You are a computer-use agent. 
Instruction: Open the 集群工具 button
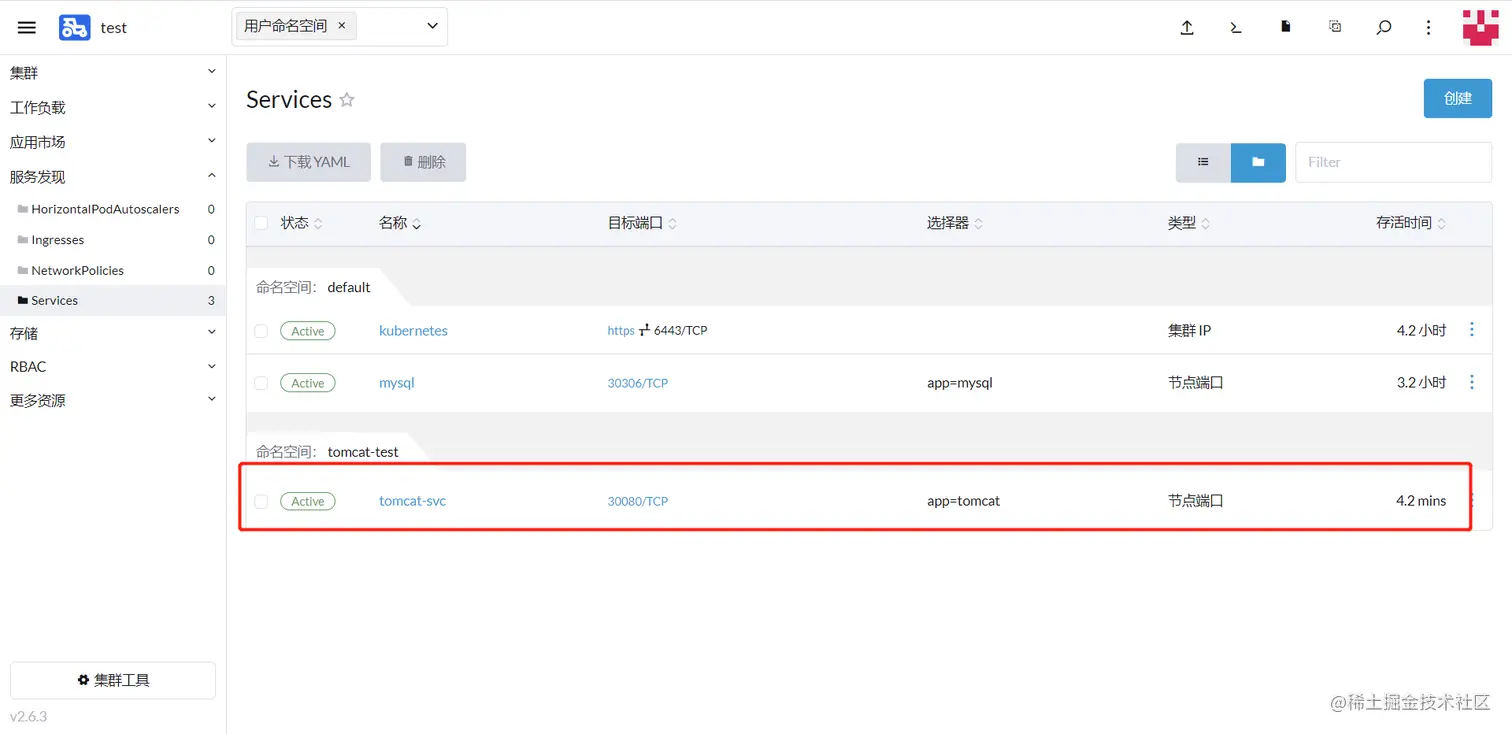point(113,680)
